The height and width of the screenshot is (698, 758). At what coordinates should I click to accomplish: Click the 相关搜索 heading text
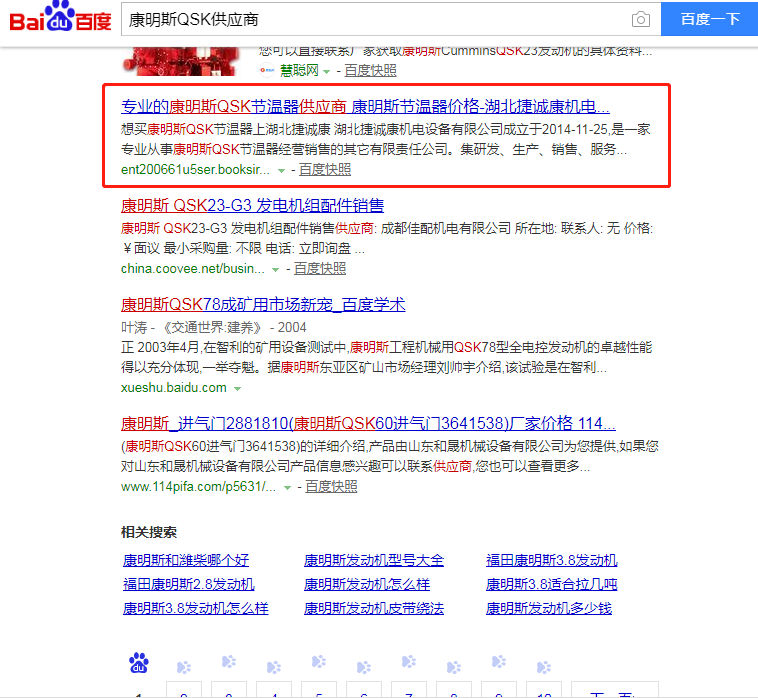pyautogui.click(x=149, y=532)
